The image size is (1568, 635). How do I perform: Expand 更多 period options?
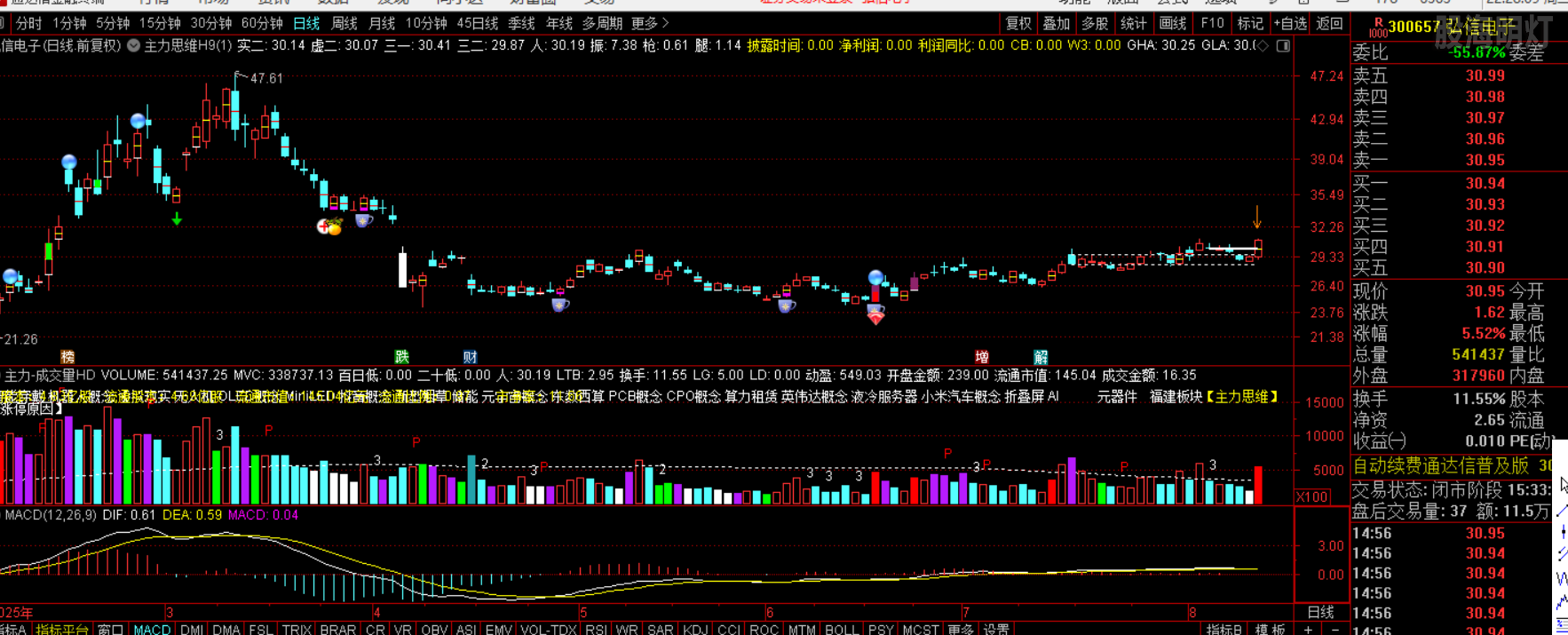pos(650,24)
